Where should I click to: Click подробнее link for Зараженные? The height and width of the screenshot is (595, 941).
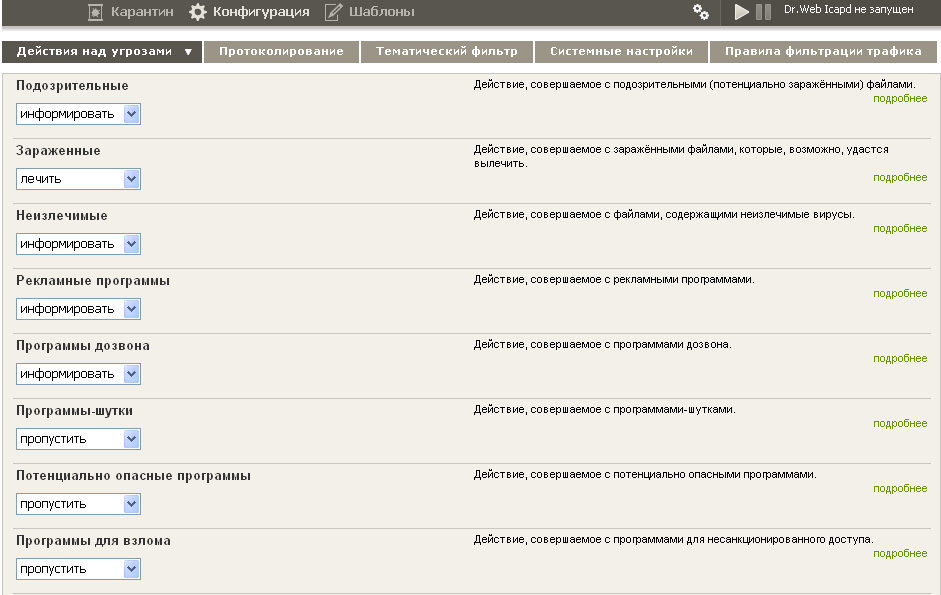coord(900,178)
